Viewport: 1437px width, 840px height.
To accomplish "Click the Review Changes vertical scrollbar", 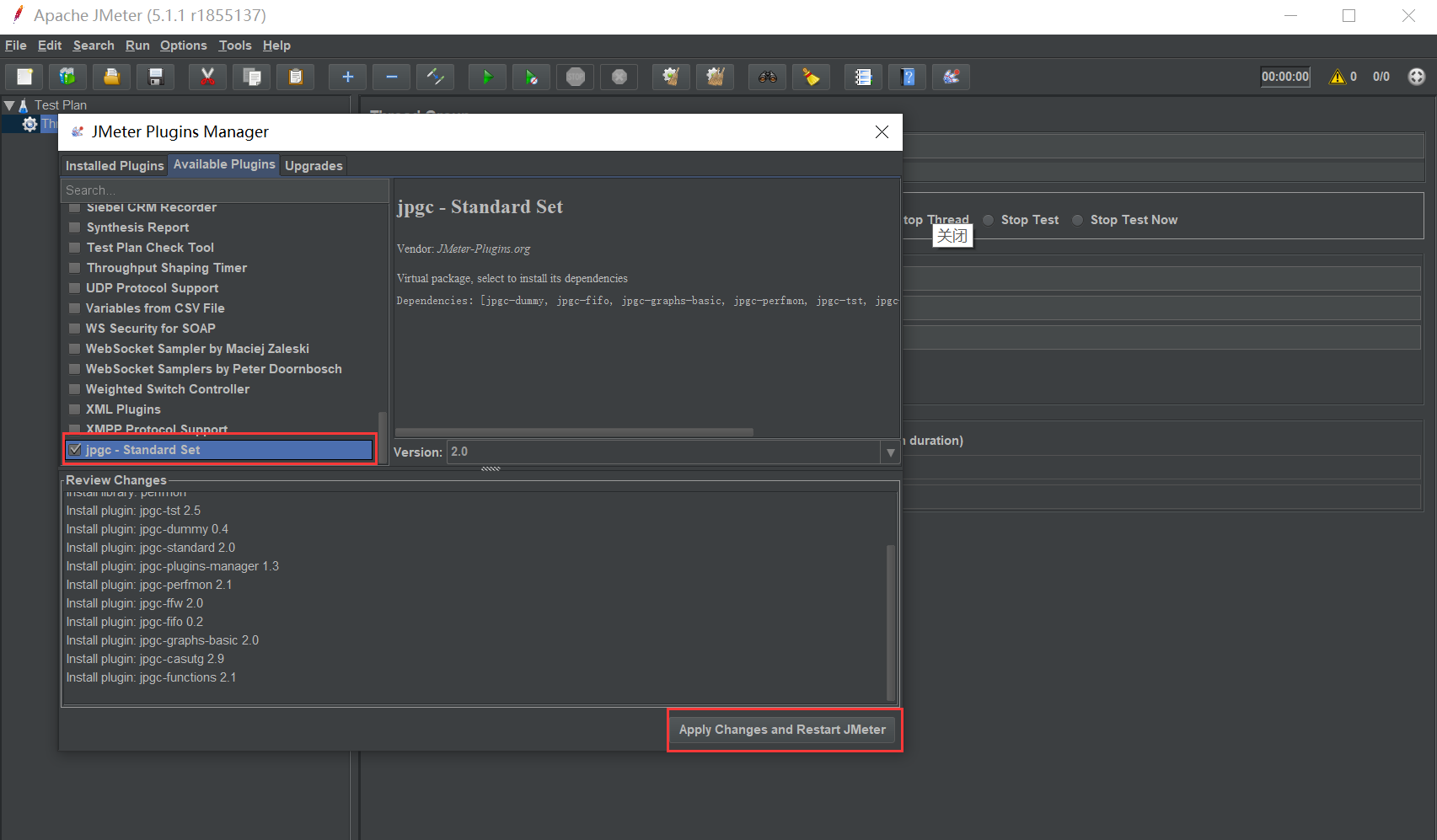I will (891, 622).
